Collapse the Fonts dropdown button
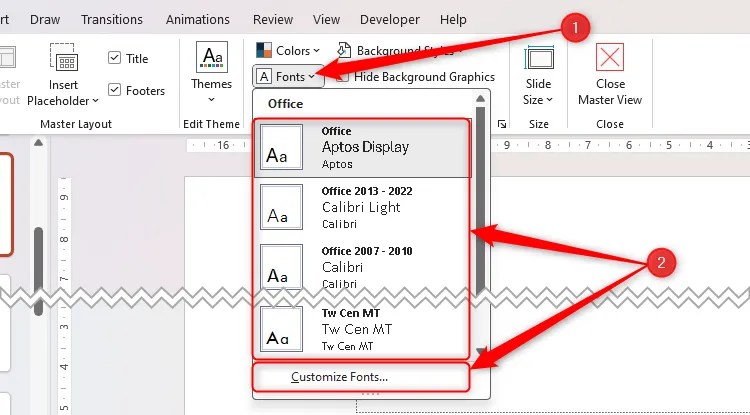 click(x=288, y=76)
